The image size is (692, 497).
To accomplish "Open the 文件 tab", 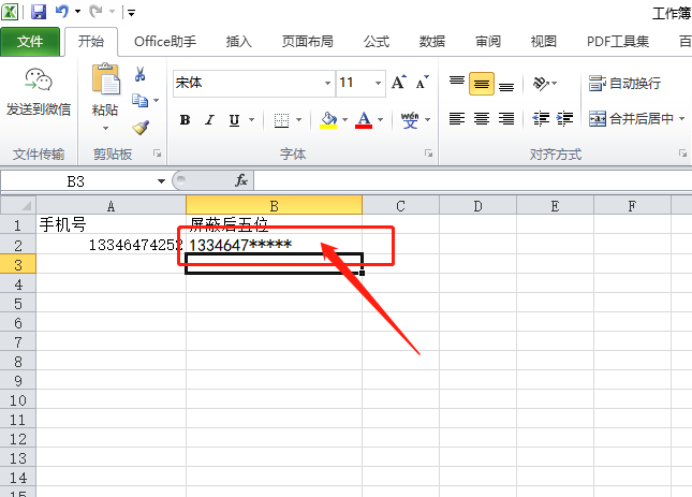I will (30, 41).
